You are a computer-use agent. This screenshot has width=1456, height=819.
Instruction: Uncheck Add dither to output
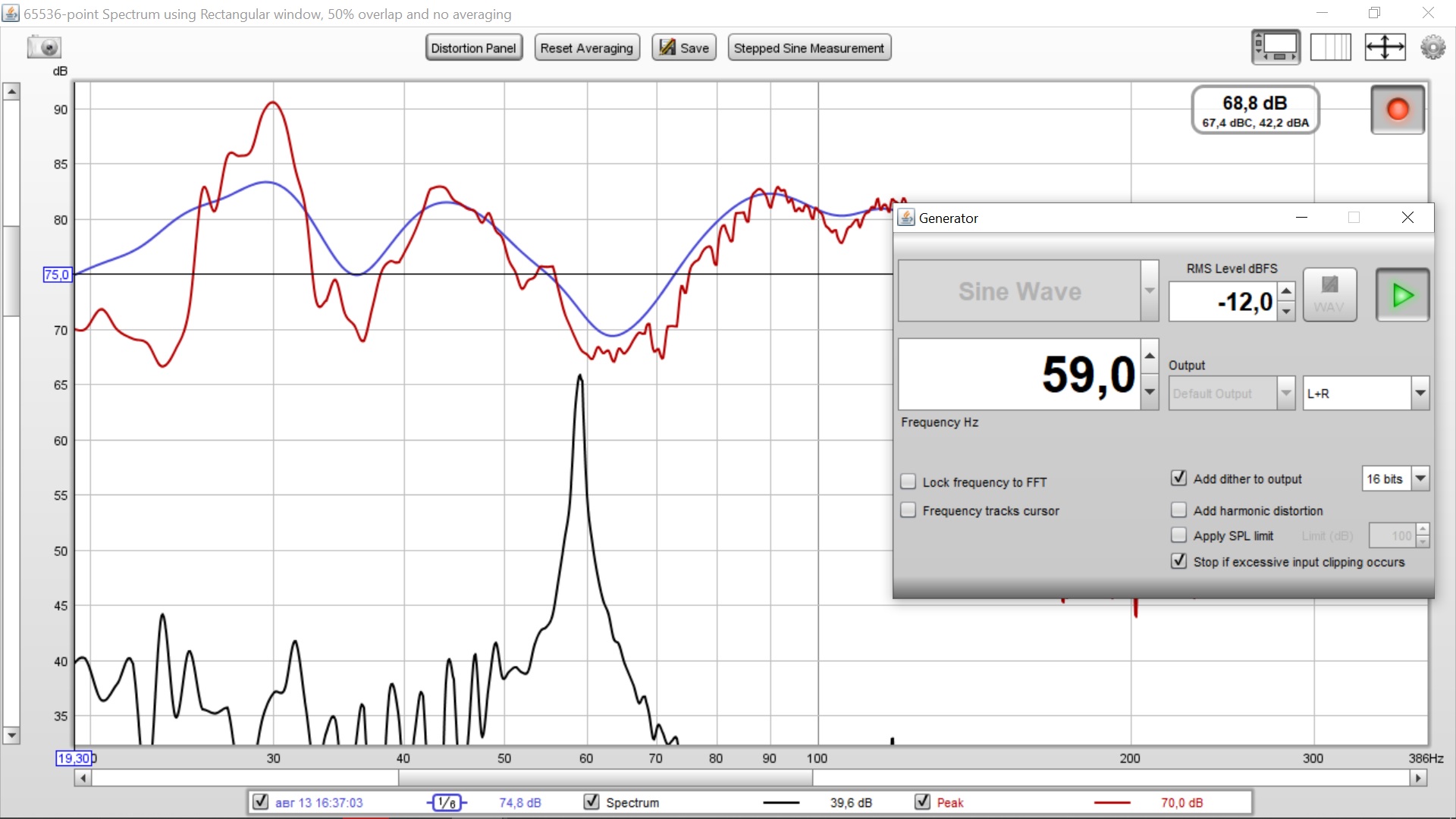coord(1178,479)
